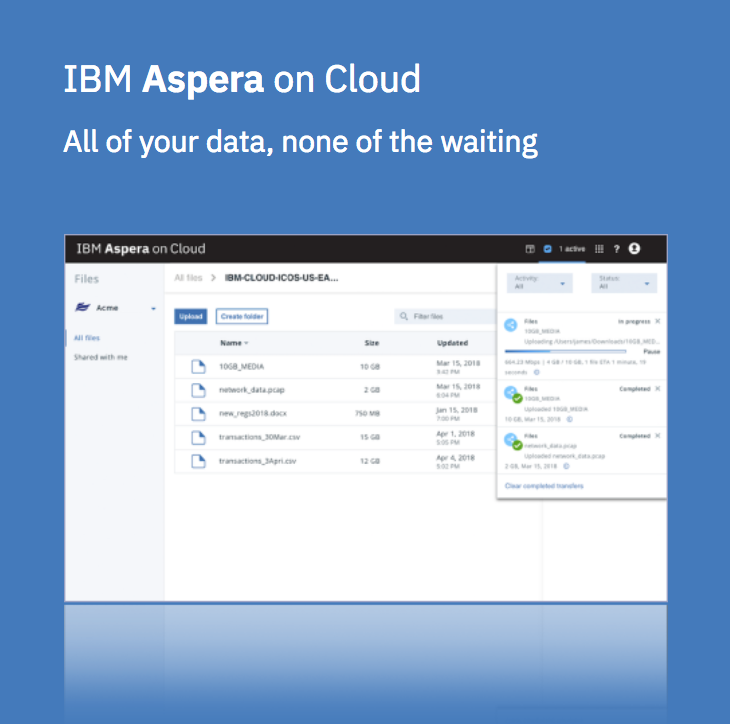Click Clear completed transfers link
This screenshot has height=724, width=730.
[x=544, y=486]
